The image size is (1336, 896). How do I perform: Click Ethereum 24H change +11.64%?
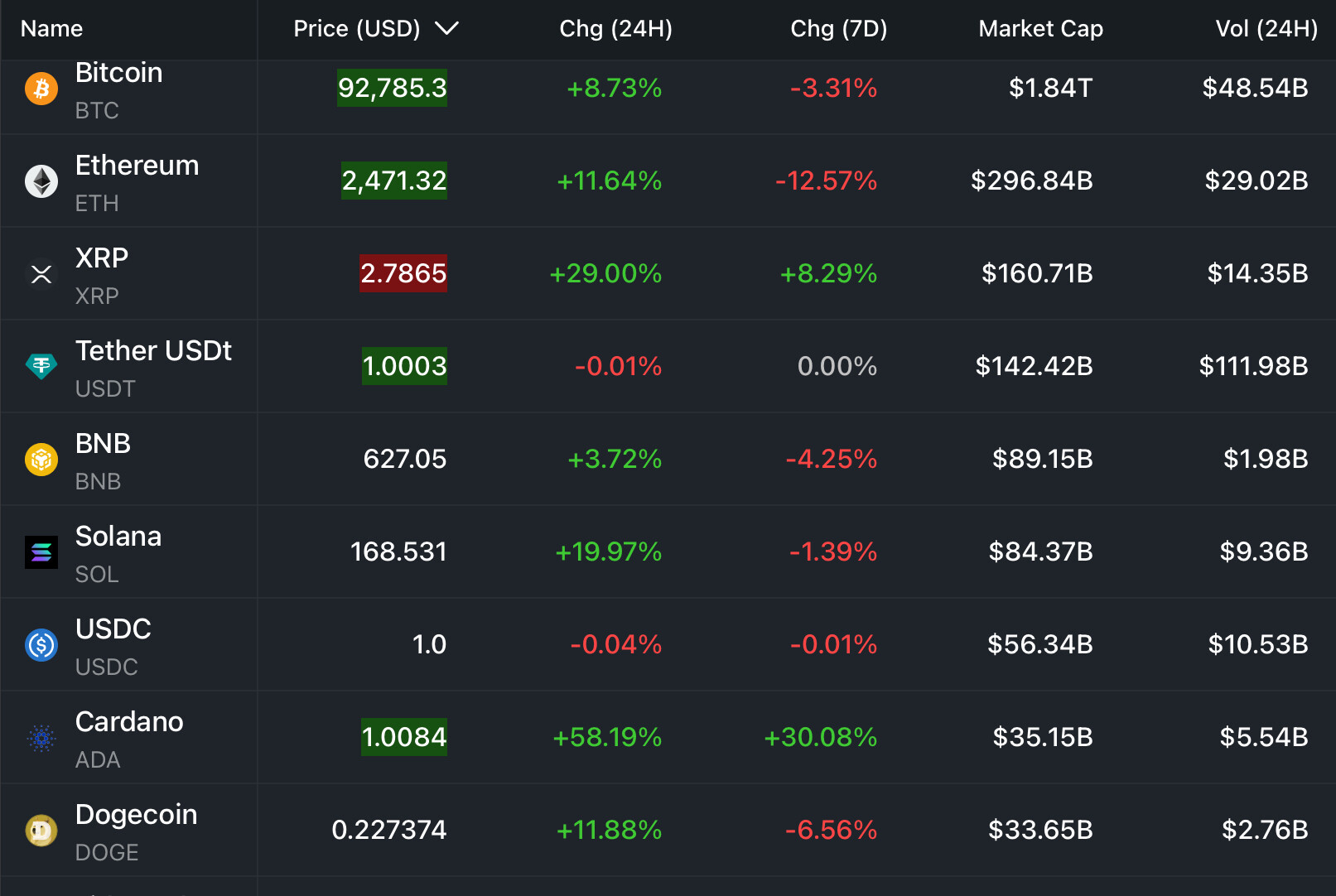tap(610, 181)
